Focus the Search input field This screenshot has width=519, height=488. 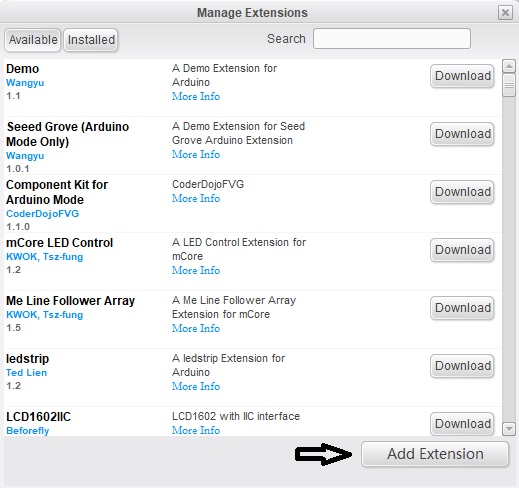392,39
